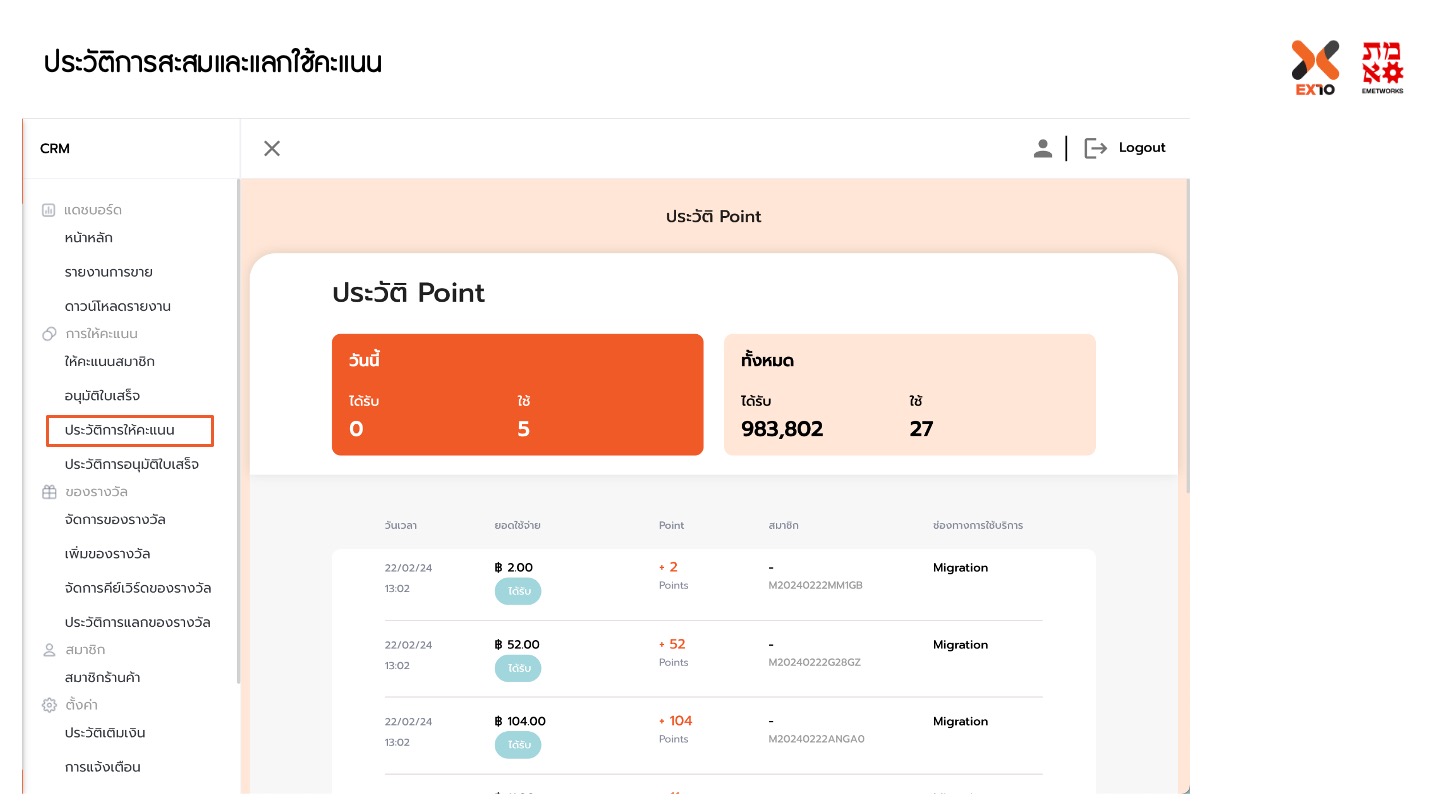Click the X close sidebar icon
The width and height of the screenshot is (1440, 810).
(x=272, y=149)
